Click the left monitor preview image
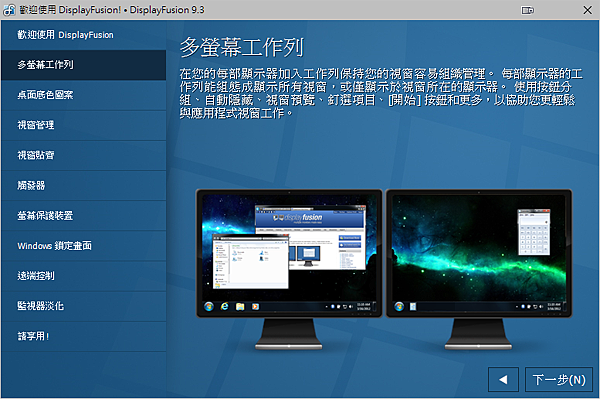 point(289,269)
